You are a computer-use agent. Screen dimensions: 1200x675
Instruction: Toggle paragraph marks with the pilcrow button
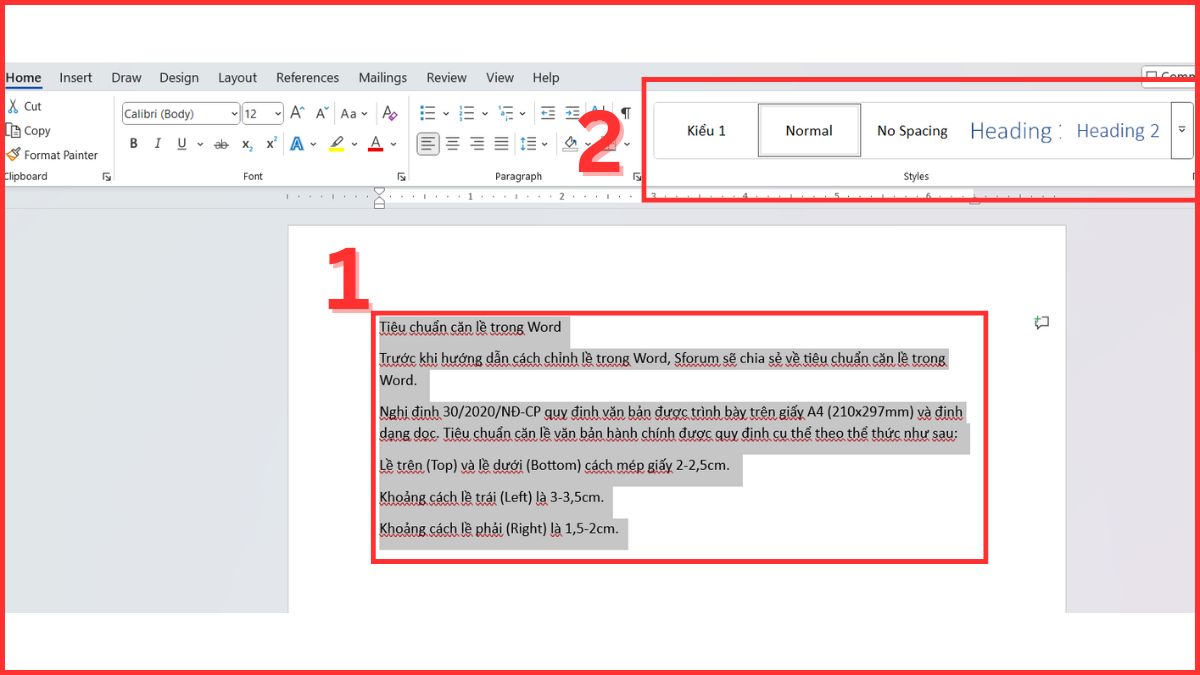[626, 114]
